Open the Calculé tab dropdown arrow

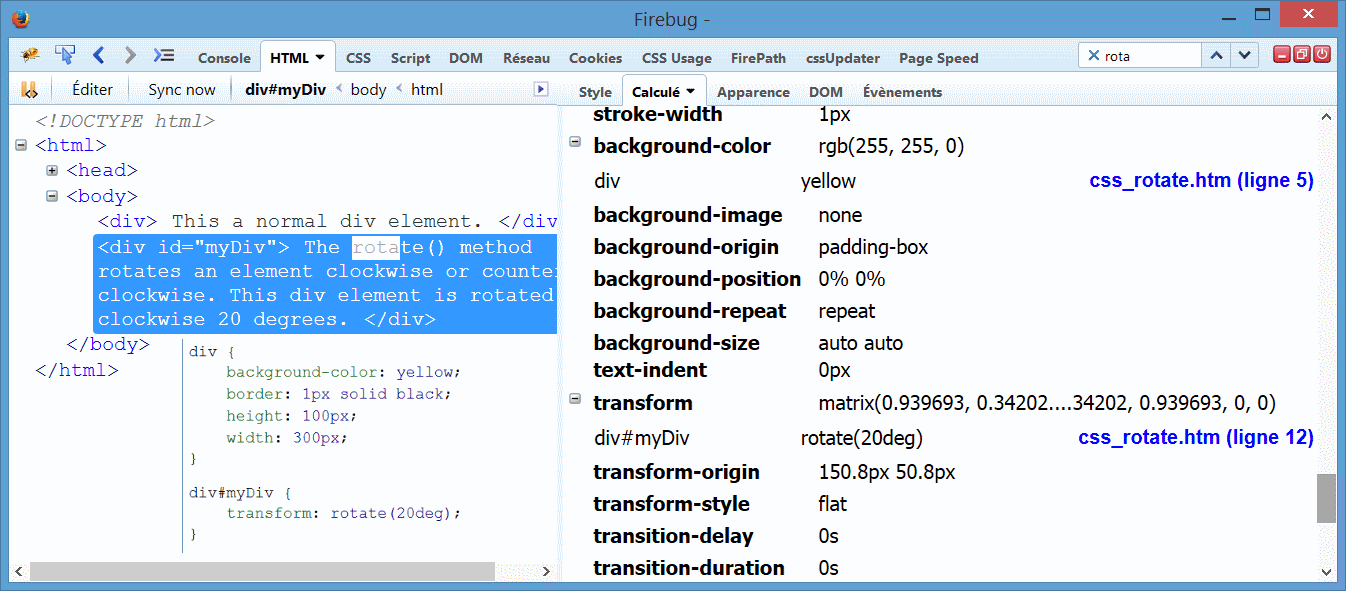(x=690, y=91)
